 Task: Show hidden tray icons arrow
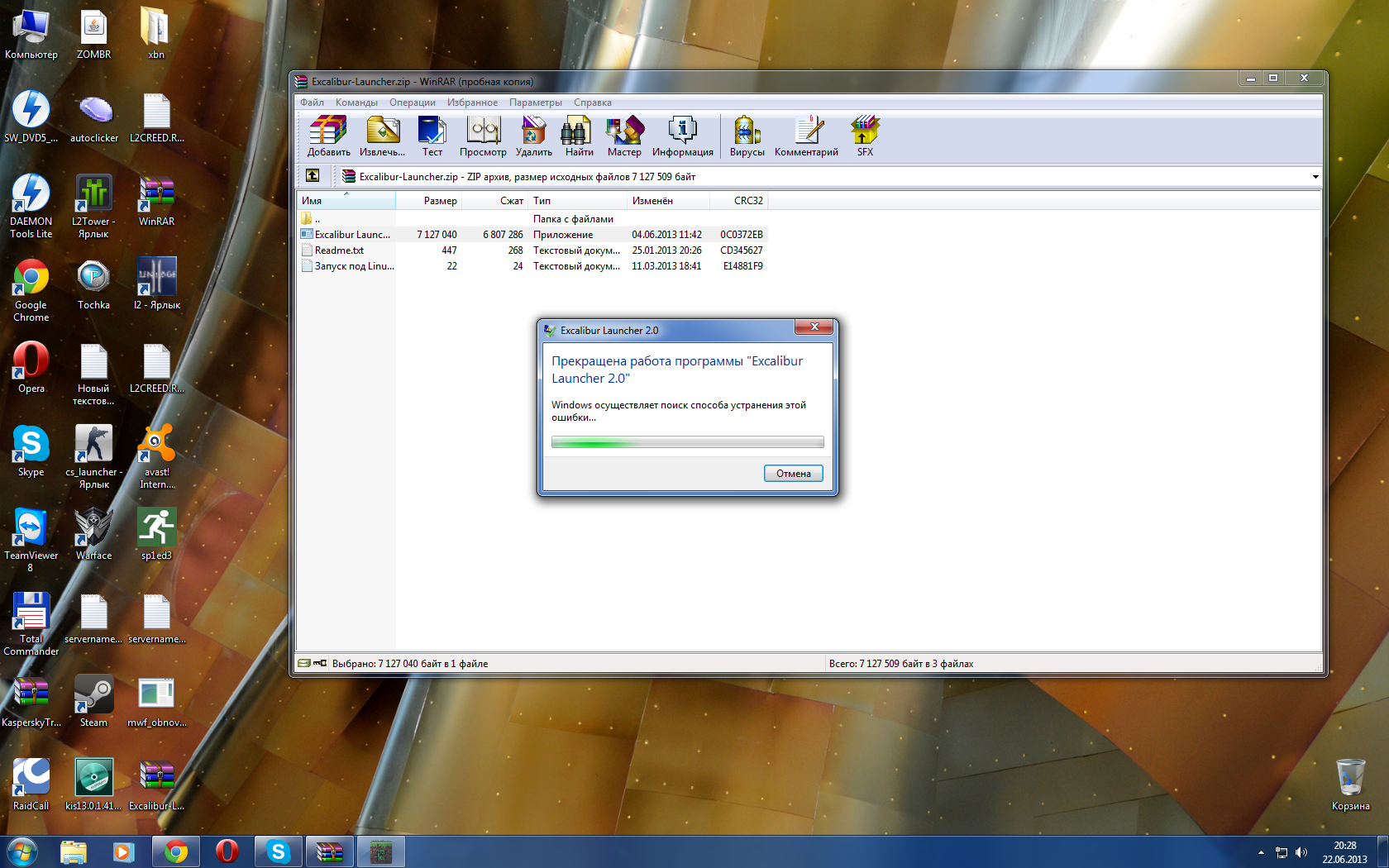click(x=1261, y=852)
